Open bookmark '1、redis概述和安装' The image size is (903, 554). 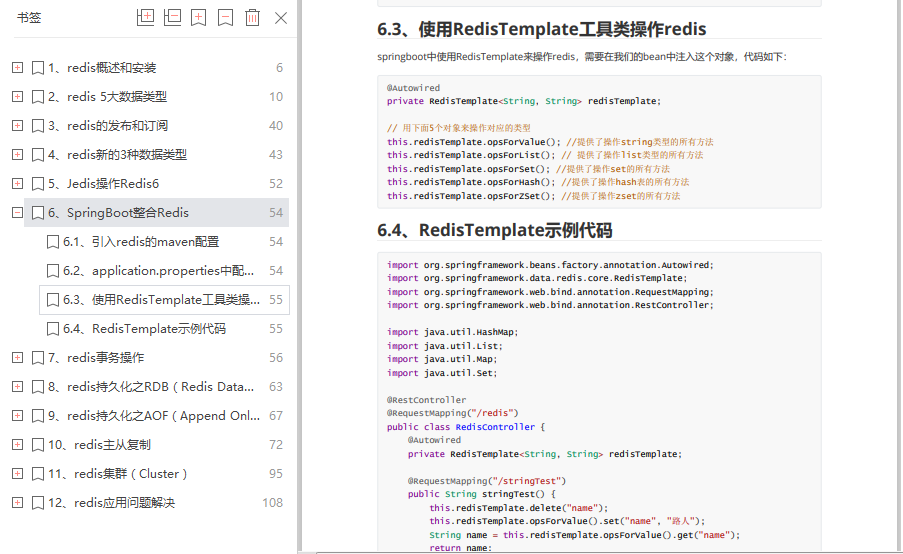click(102, 68)
